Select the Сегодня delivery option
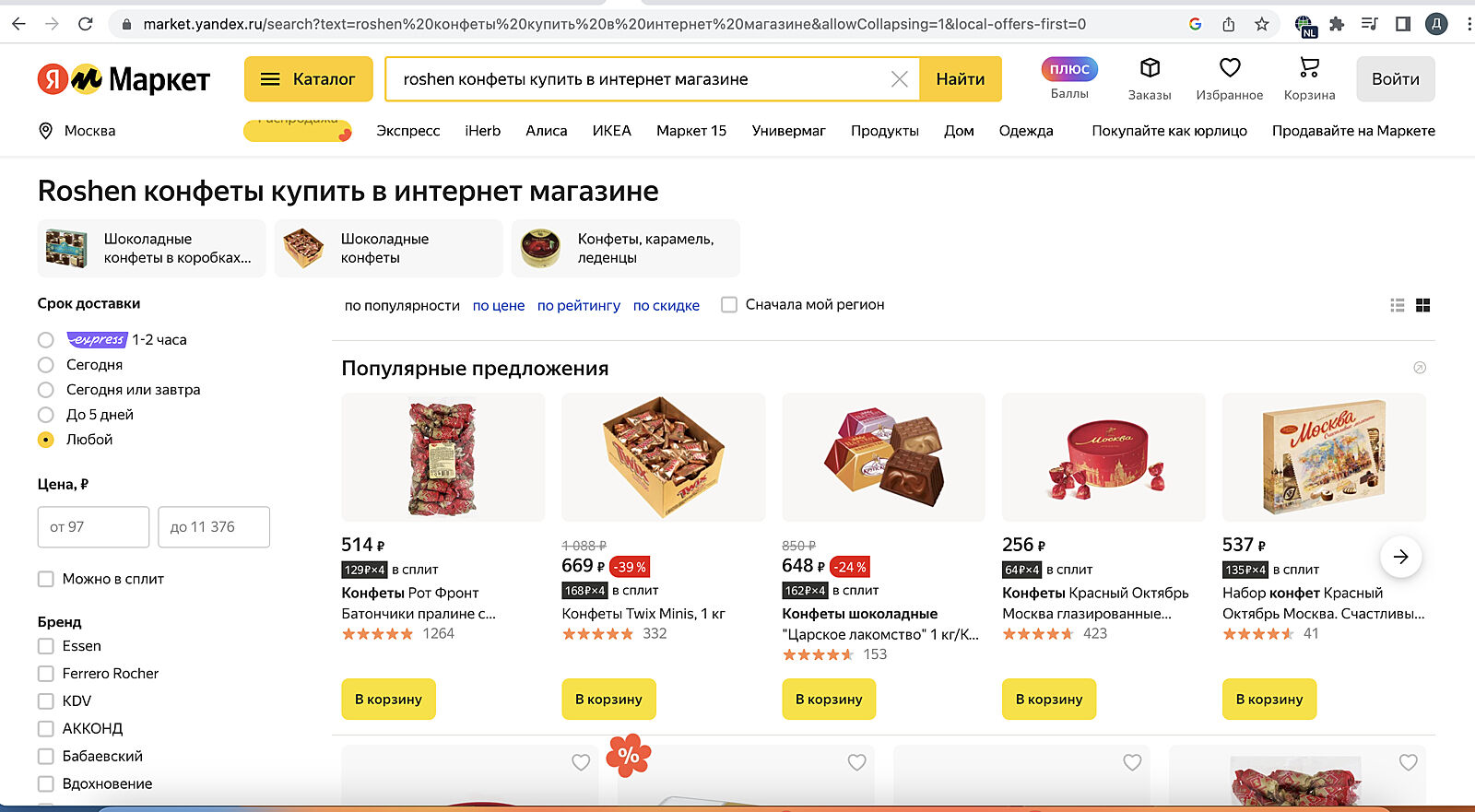The image size is (1475, 812). pos(46,365)
